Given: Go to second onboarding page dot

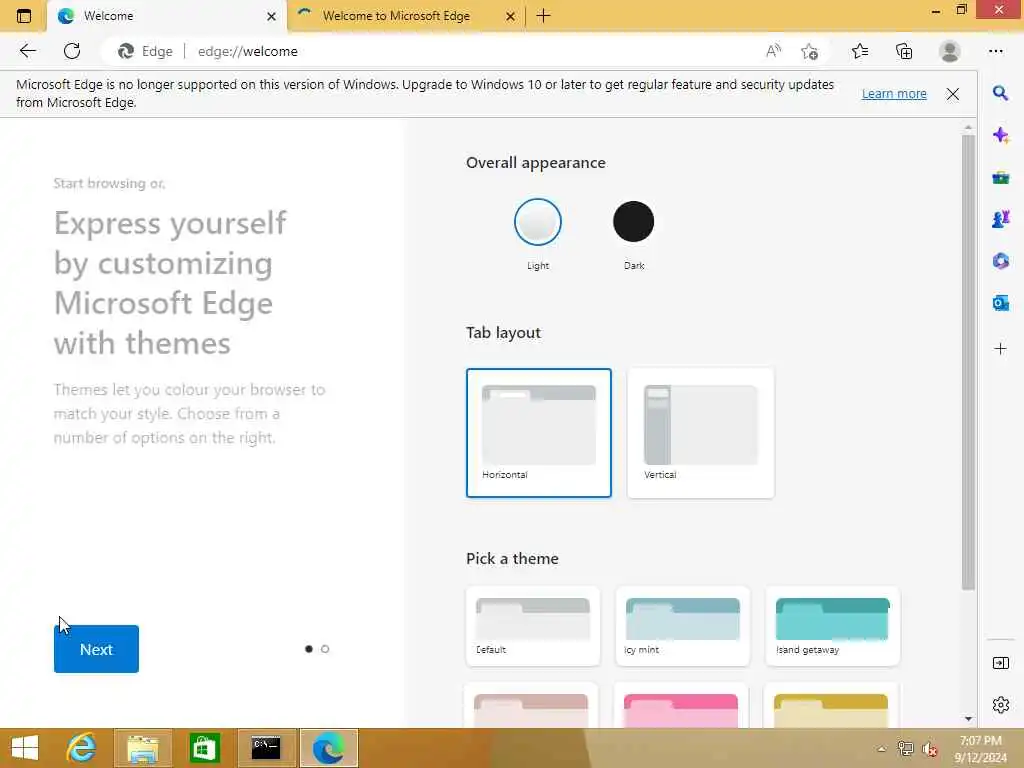Looking at the screenshot, I should (325, 649).
